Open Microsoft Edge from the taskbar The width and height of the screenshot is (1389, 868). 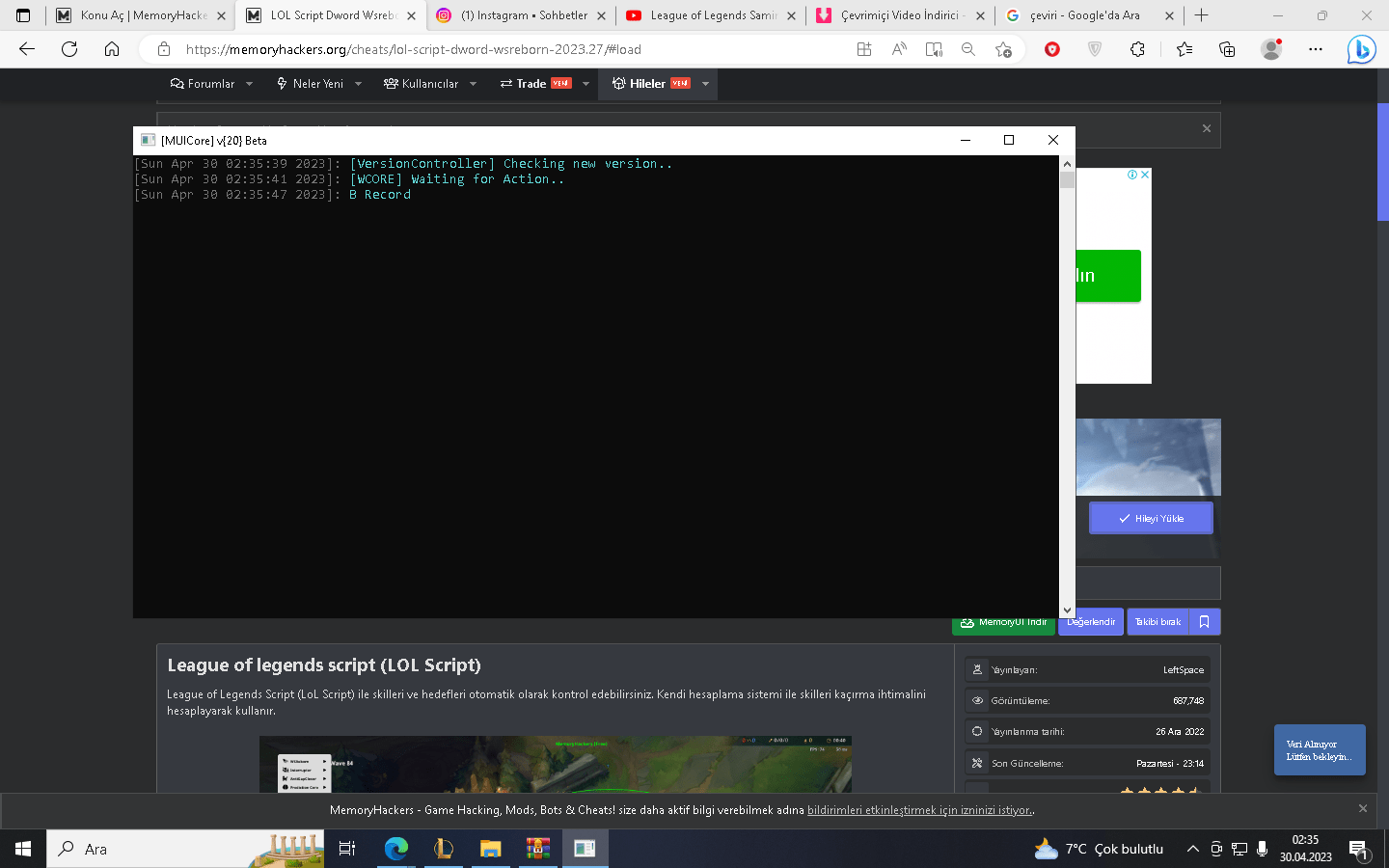point(396,849)
